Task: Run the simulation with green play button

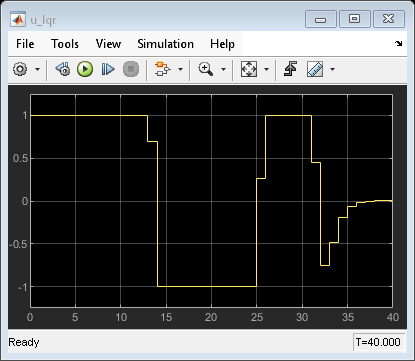Action: point(85,69)
